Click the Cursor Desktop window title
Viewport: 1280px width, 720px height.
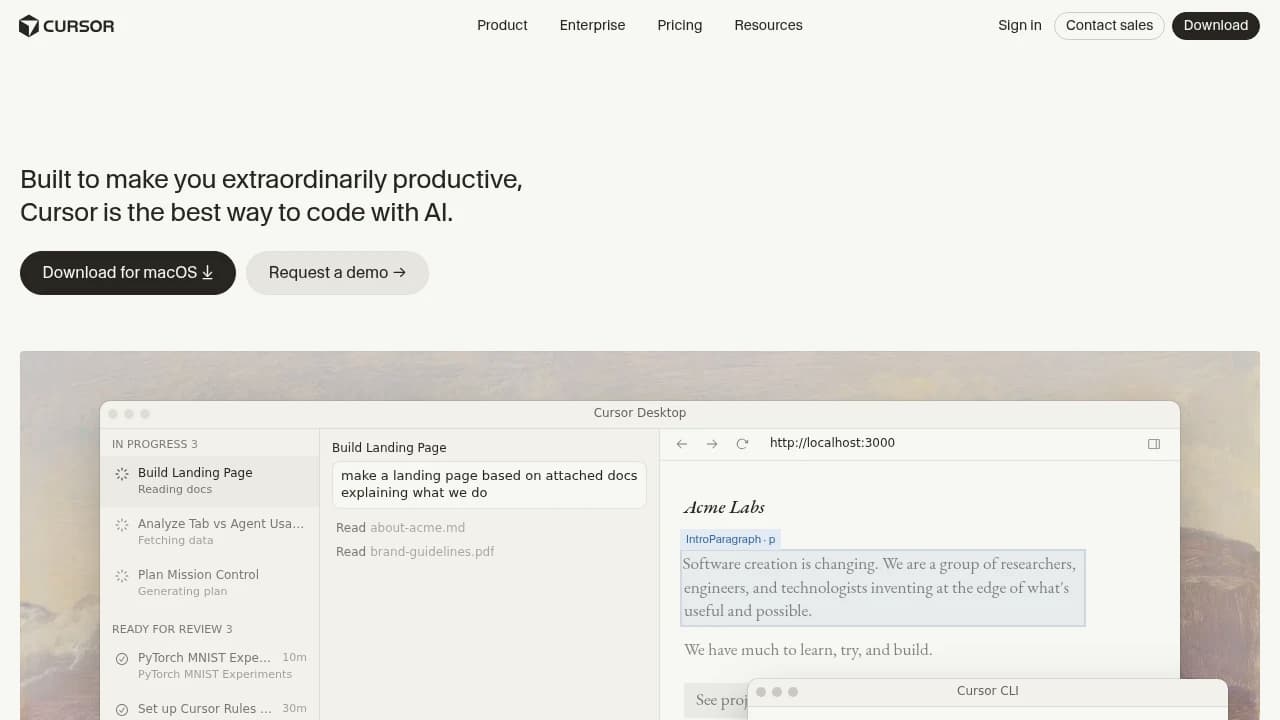click(640, 413)
